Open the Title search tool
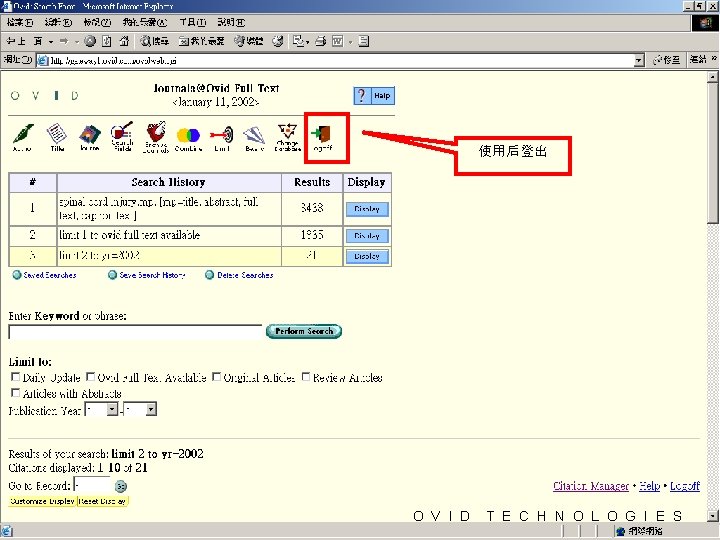This screenshot has width=720, height=540. (56, 137)
